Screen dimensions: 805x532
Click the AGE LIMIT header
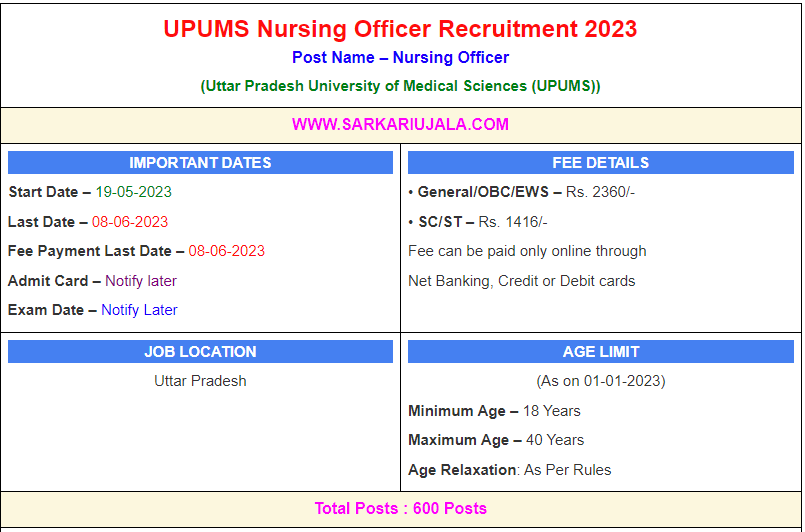coord(600,352)
